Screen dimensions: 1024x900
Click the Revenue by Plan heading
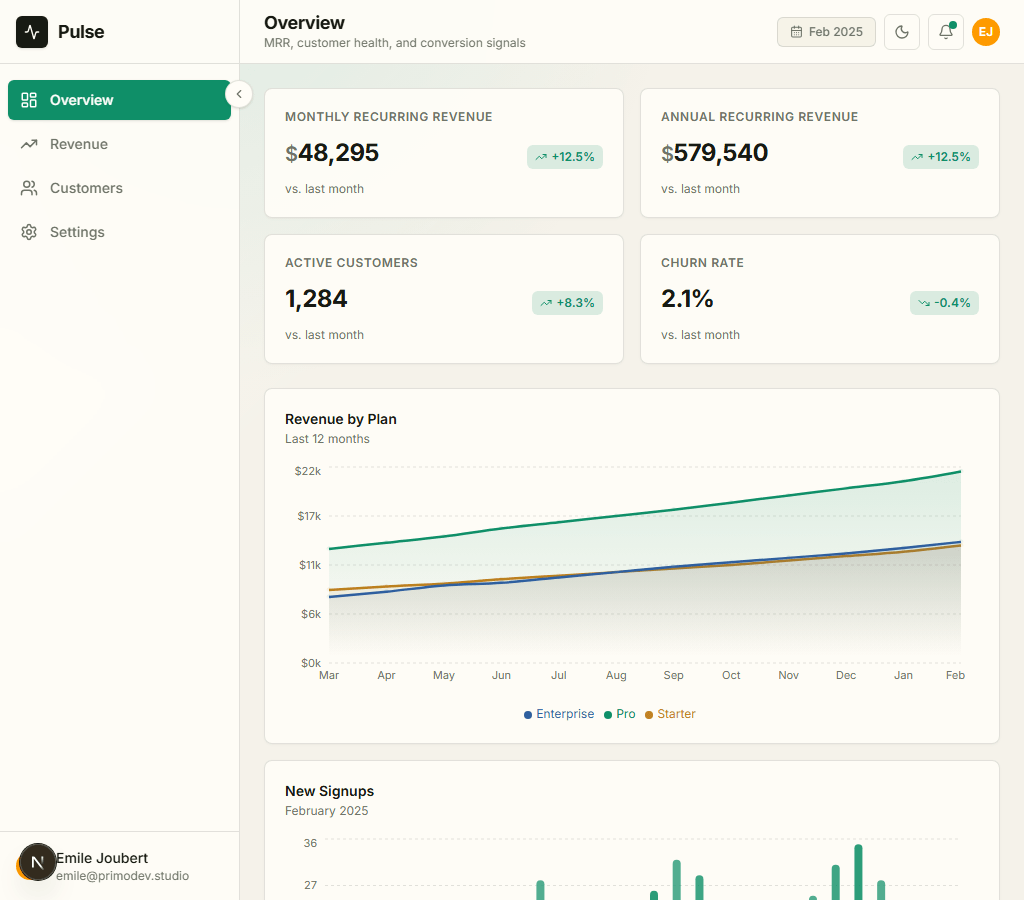(341, 419)
